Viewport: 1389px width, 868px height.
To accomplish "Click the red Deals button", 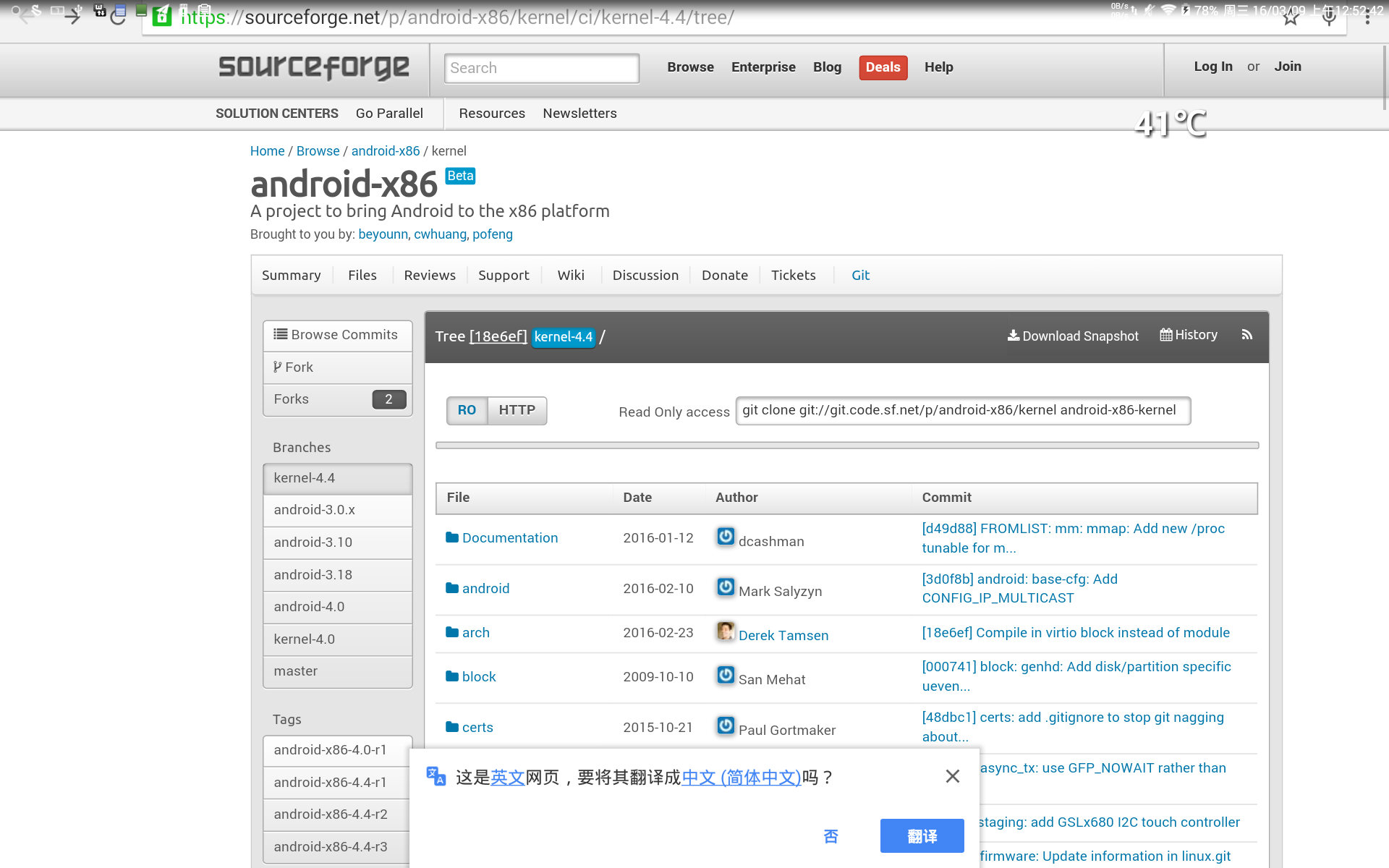I will pyautogui.click(x=883, y=67).
